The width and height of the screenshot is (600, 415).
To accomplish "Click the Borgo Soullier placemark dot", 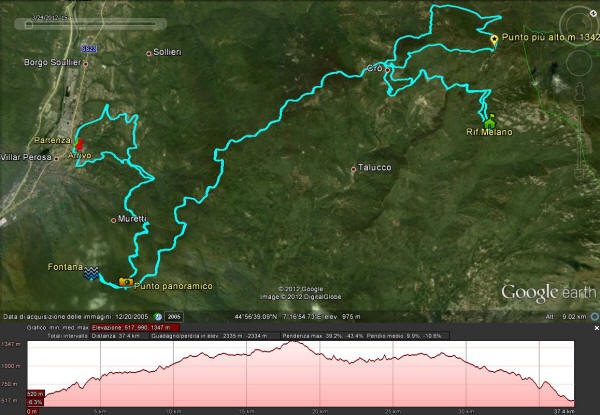I will coord(86,64).
